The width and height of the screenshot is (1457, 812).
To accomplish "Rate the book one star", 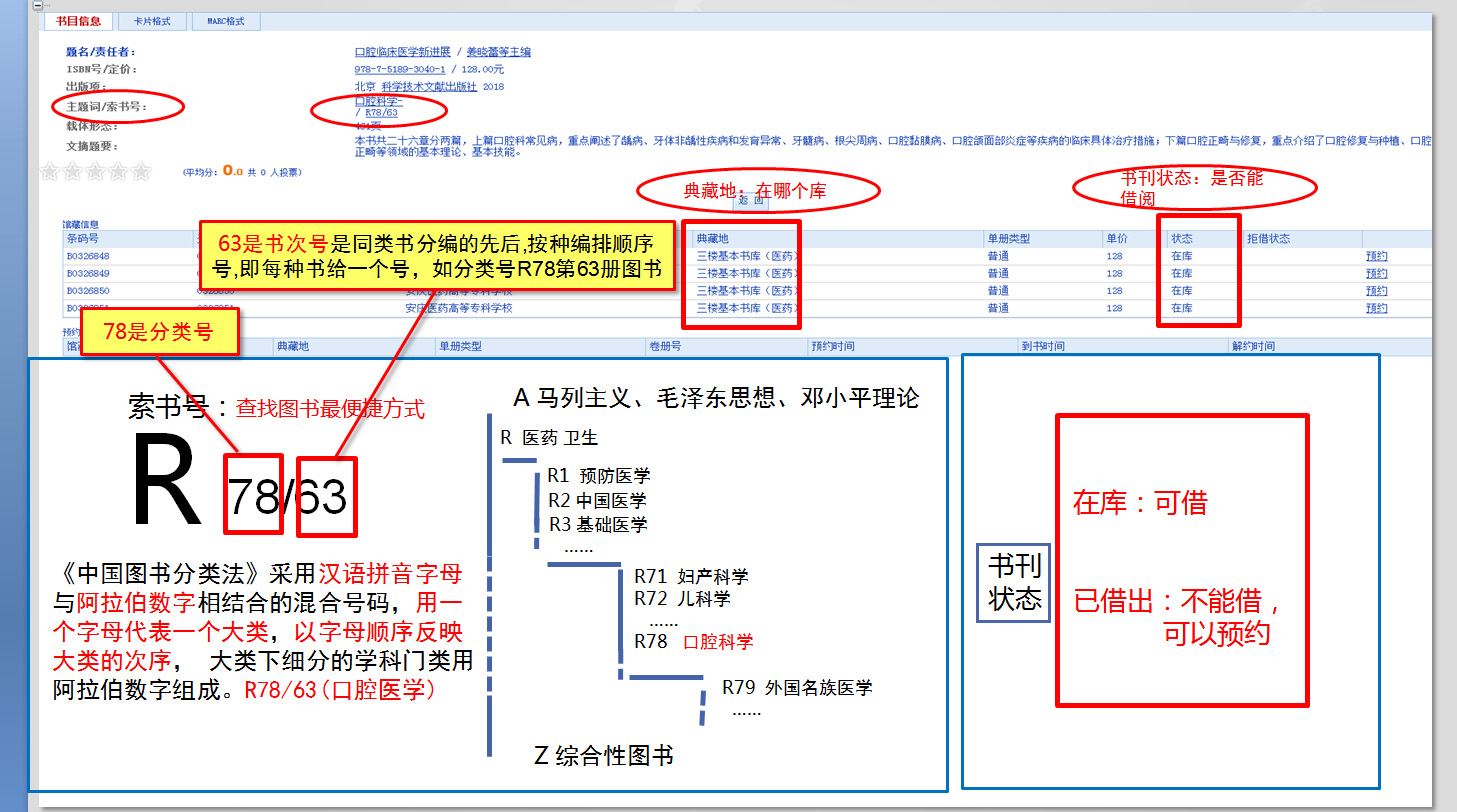I will [49, 172].
